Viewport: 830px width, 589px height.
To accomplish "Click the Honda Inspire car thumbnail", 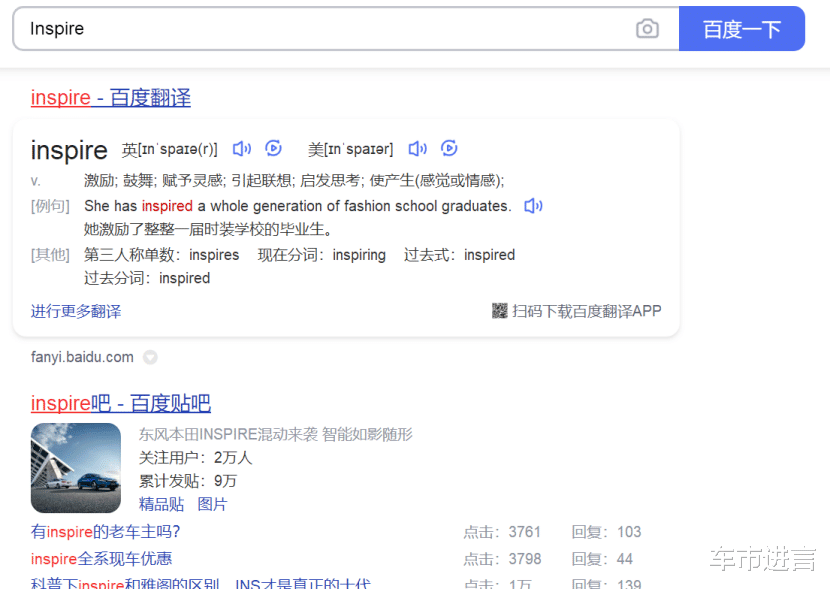I will (x=76, y=468).
